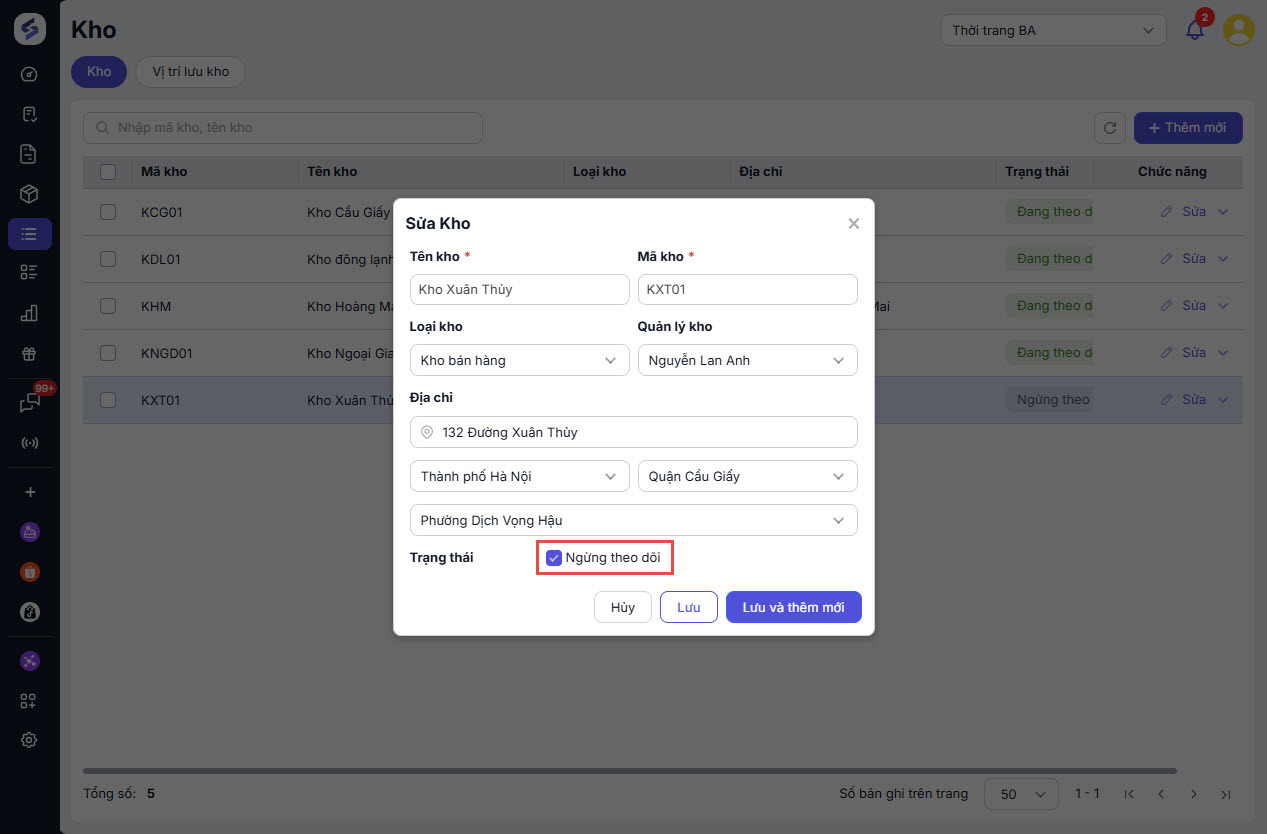The height and width of the screenshot is (834, 1267).
Task: Close the Sửa Kho dialog
Action: pos(853,224)
